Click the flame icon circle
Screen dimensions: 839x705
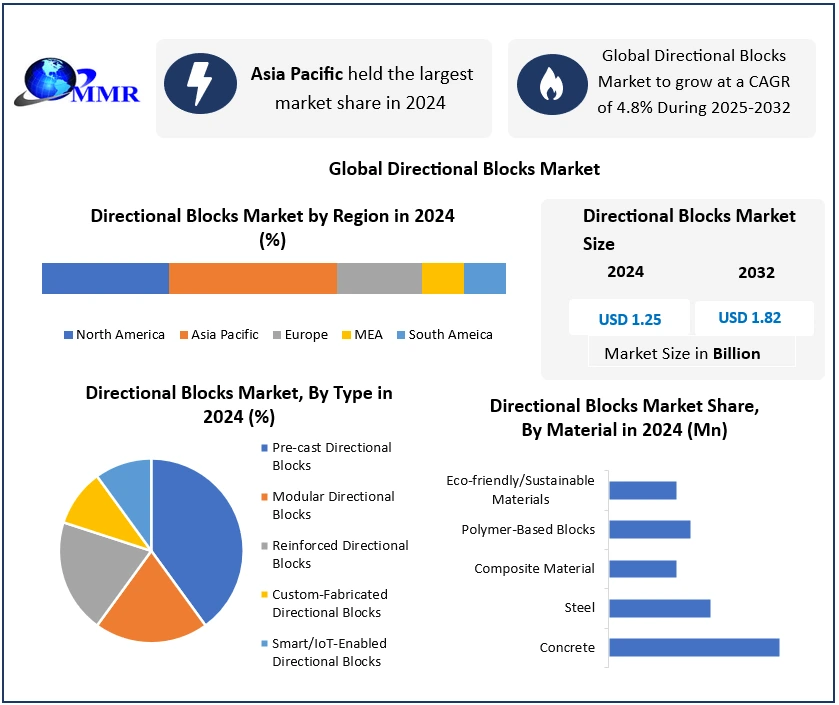[x=551, y=86]
